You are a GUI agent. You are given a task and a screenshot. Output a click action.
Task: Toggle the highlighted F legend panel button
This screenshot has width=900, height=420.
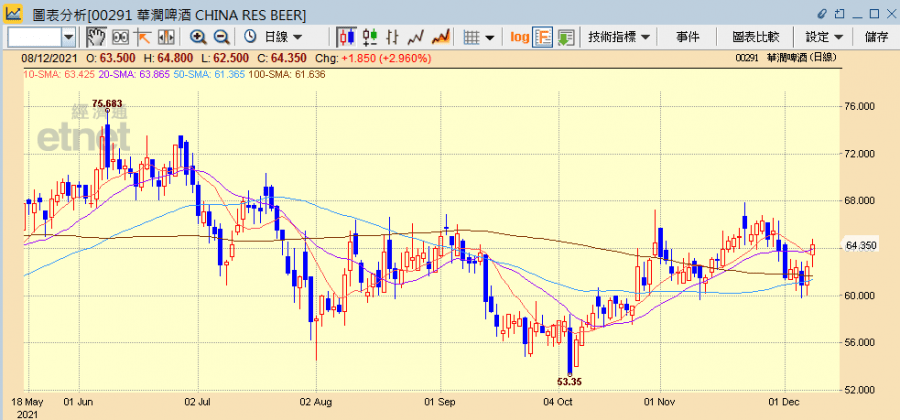[x=543, y=37]
